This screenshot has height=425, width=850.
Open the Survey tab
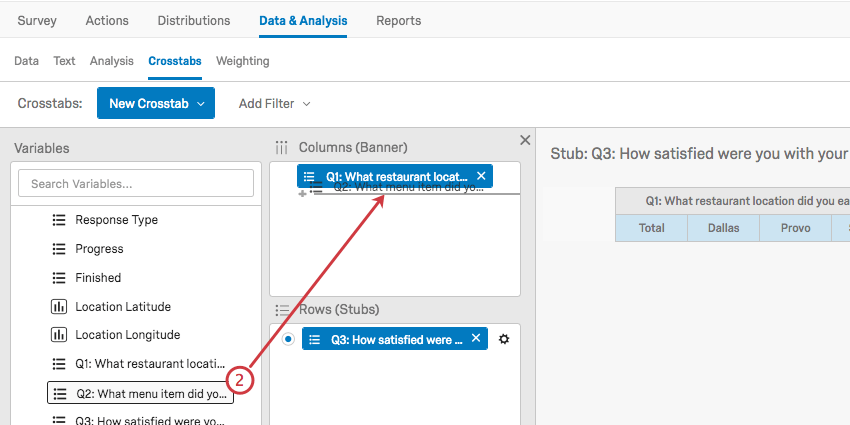tap(37, 21)
